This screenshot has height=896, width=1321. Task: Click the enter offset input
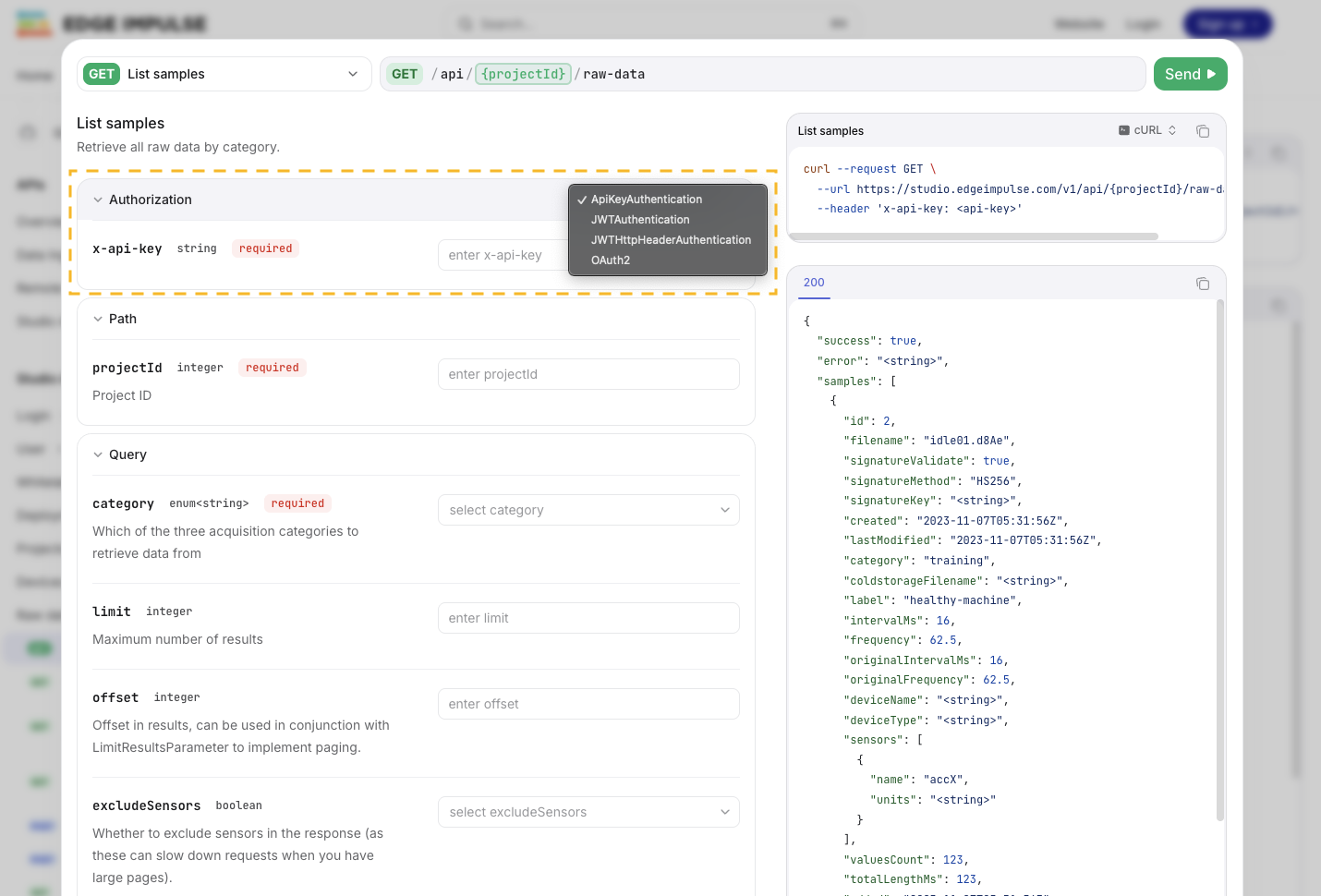pos(588,704)
